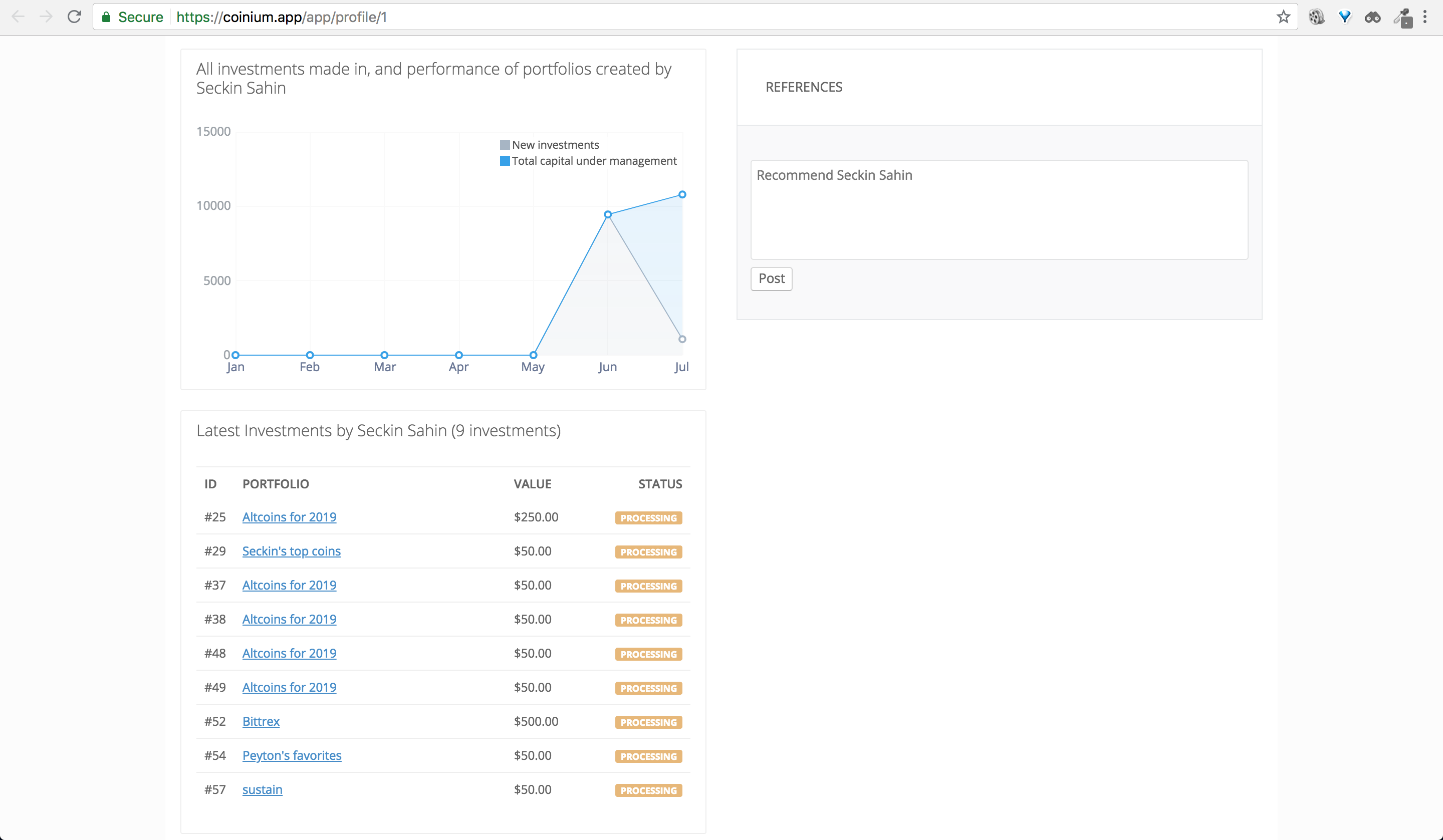Viewport: 1443px width, 840px height.
Task: Toggle the Total capital under management legend
Action: coord(594,161)
